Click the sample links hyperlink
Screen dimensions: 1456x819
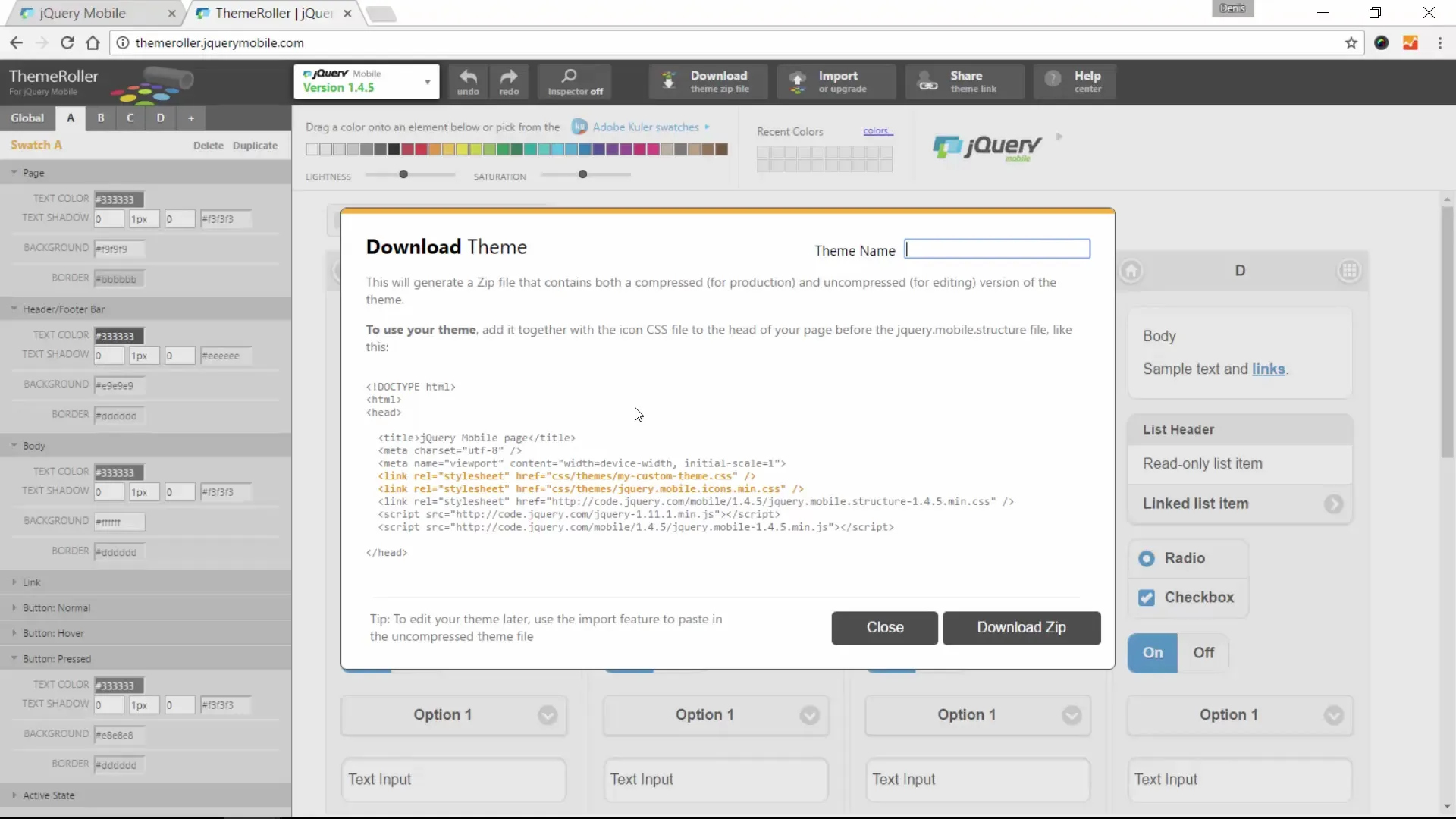point(1268,369)
